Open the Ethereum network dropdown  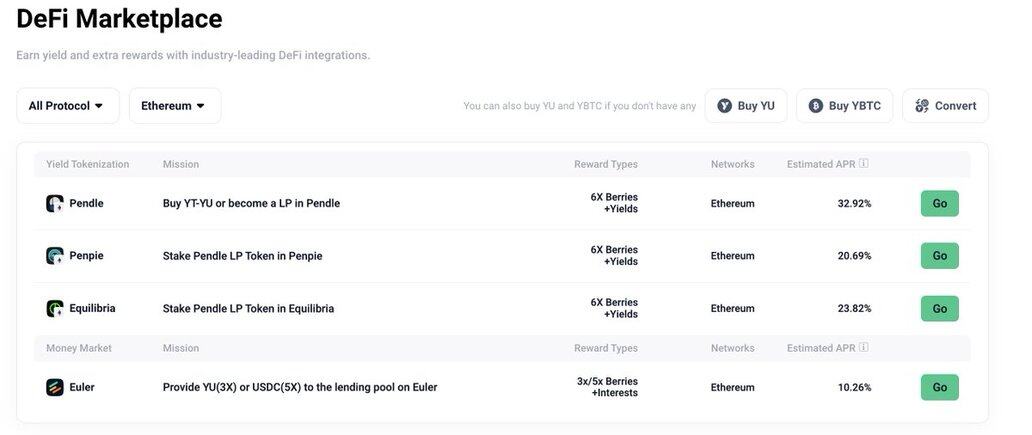point(175,106)
